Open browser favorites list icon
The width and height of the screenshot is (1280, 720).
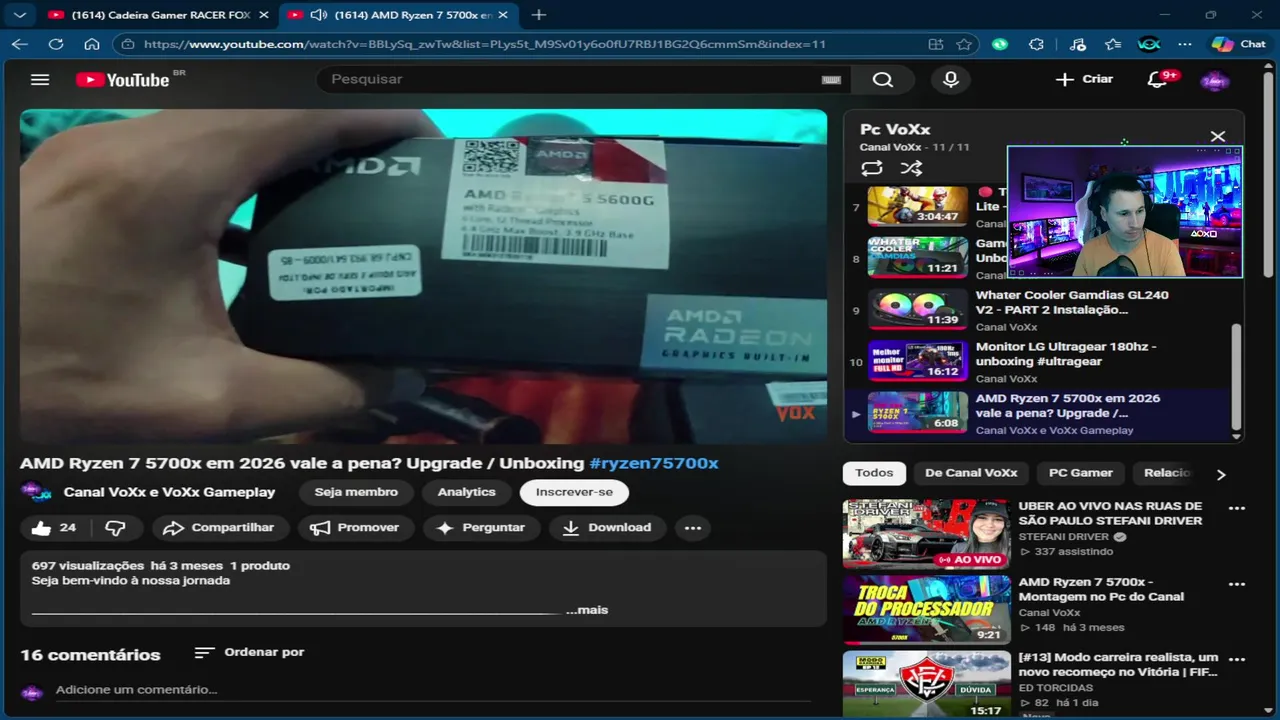click(1113, 44)
